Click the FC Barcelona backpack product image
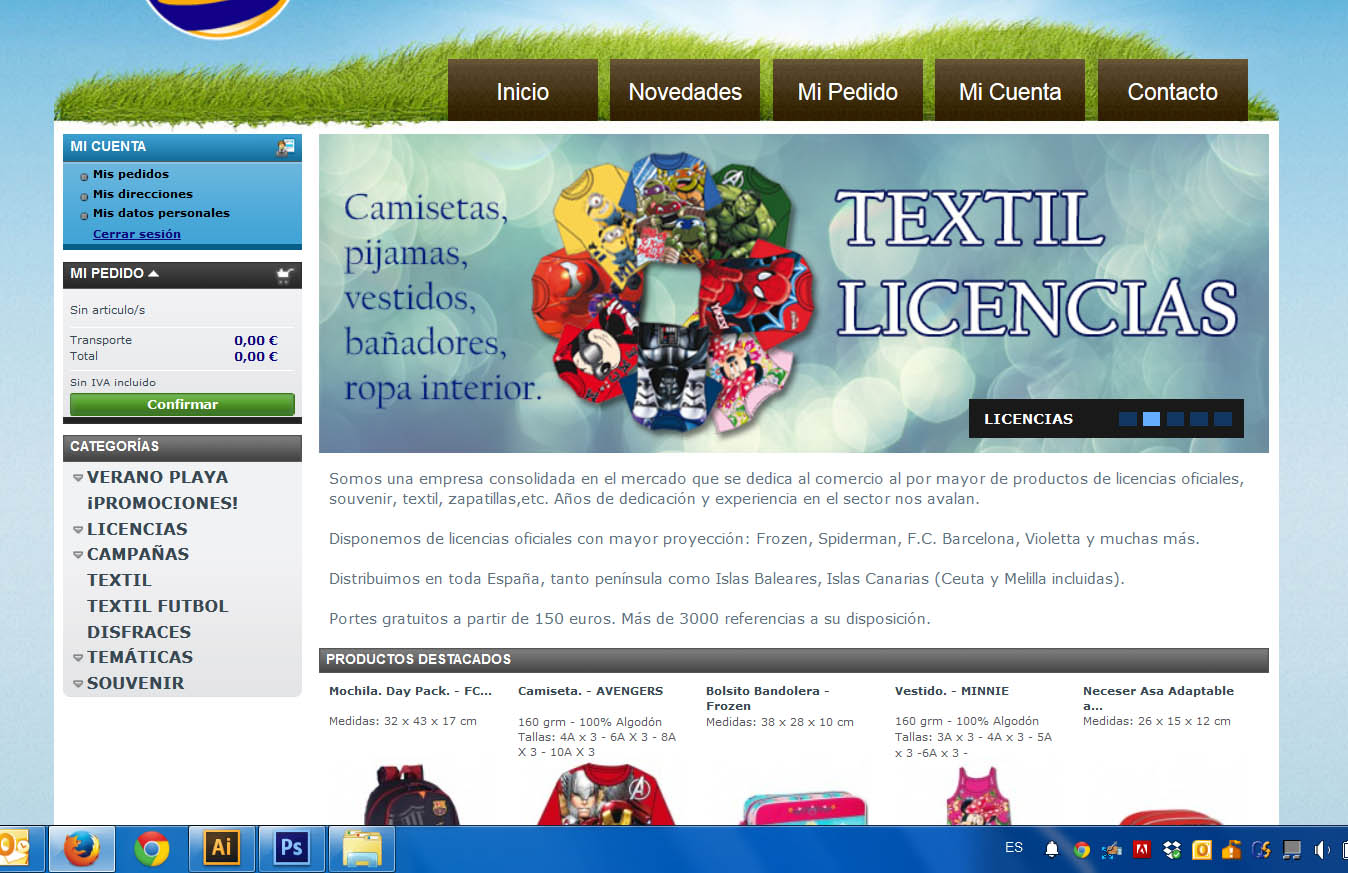 click(410, 795)
